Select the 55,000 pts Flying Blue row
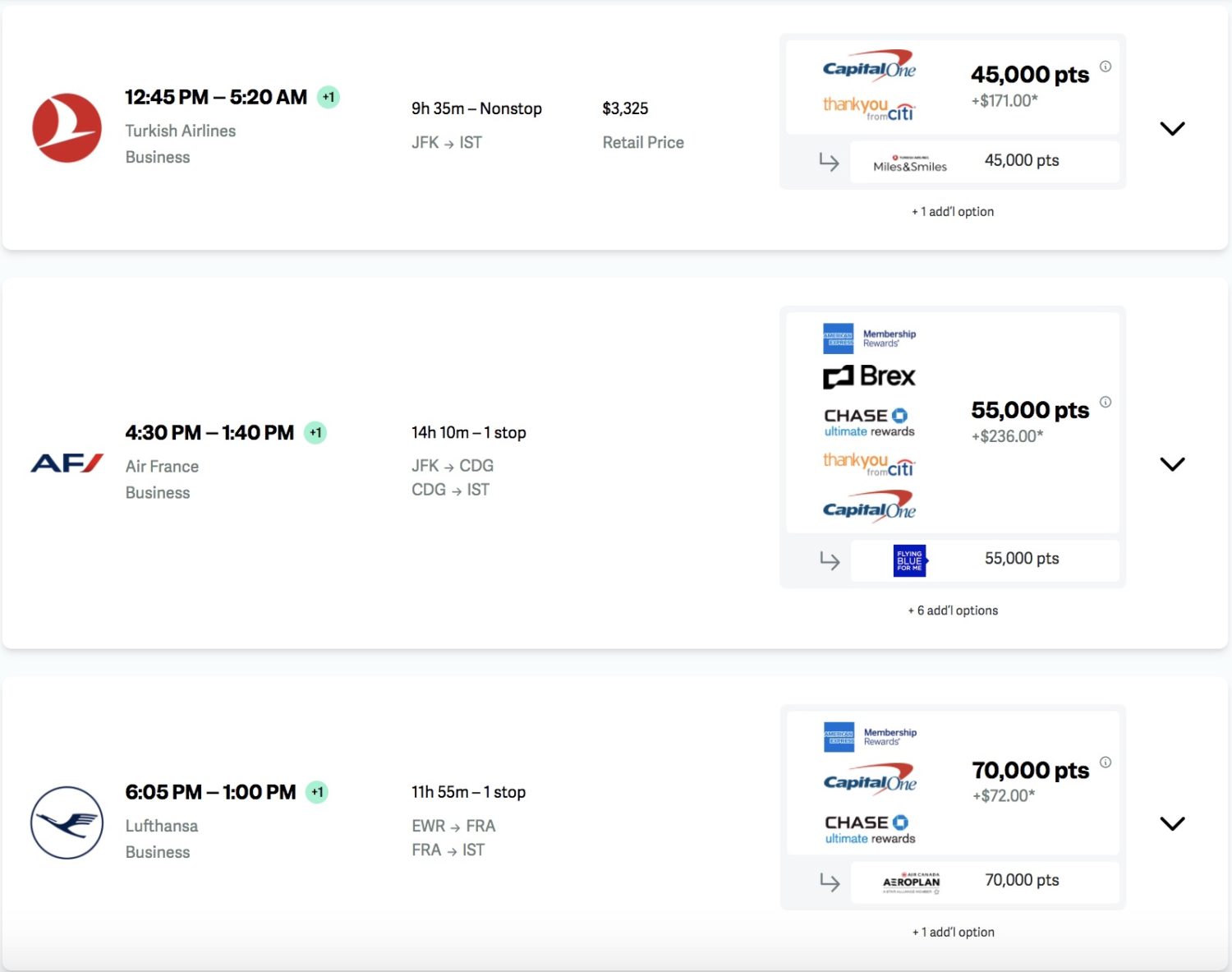Screen dimensions: 1232x972 point(986,560)
